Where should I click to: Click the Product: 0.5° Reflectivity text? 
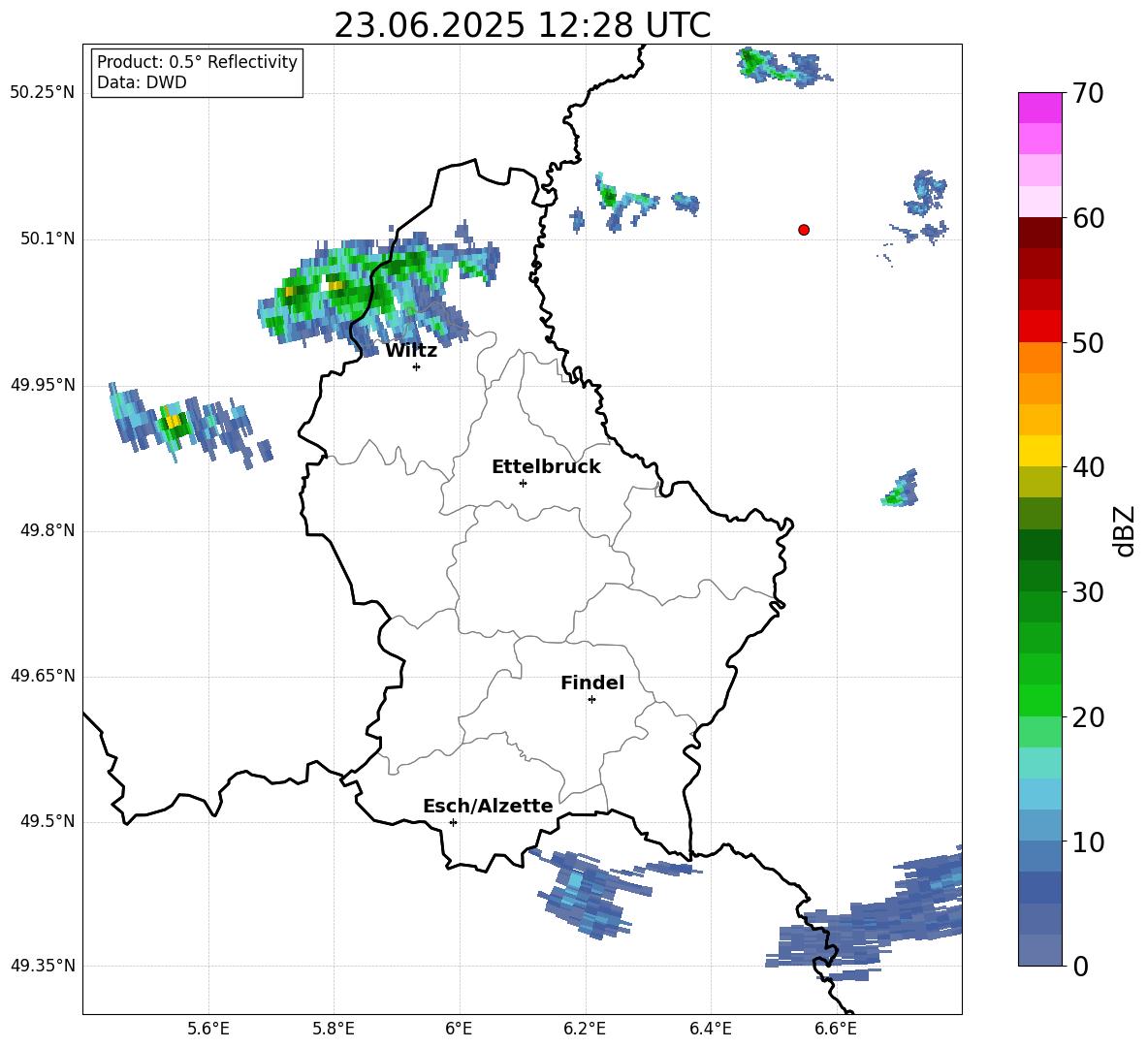[x=197, y=62]
